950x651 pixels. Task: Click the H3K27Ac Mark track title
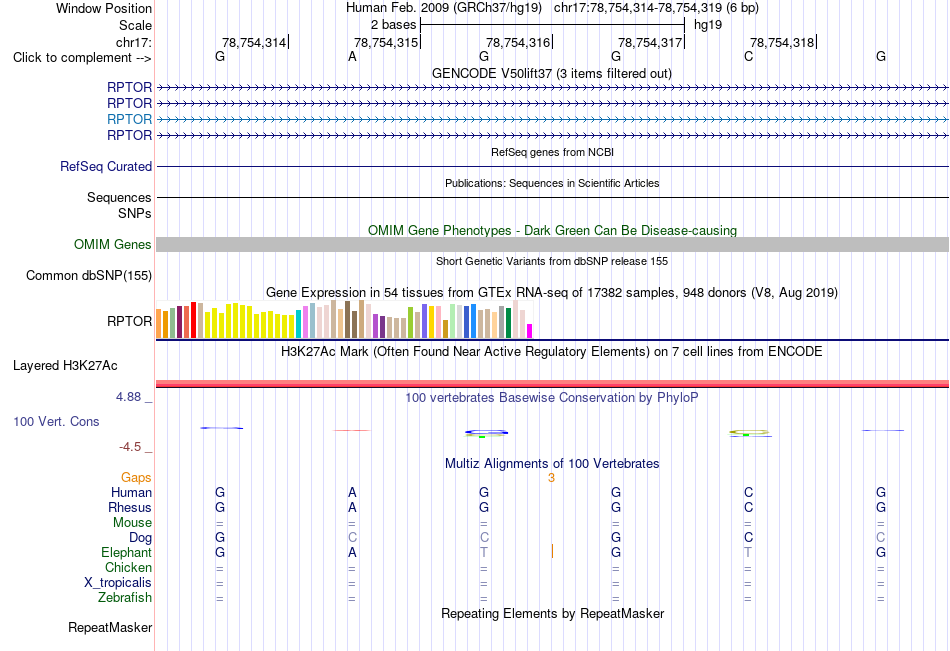tap(552, 352)
